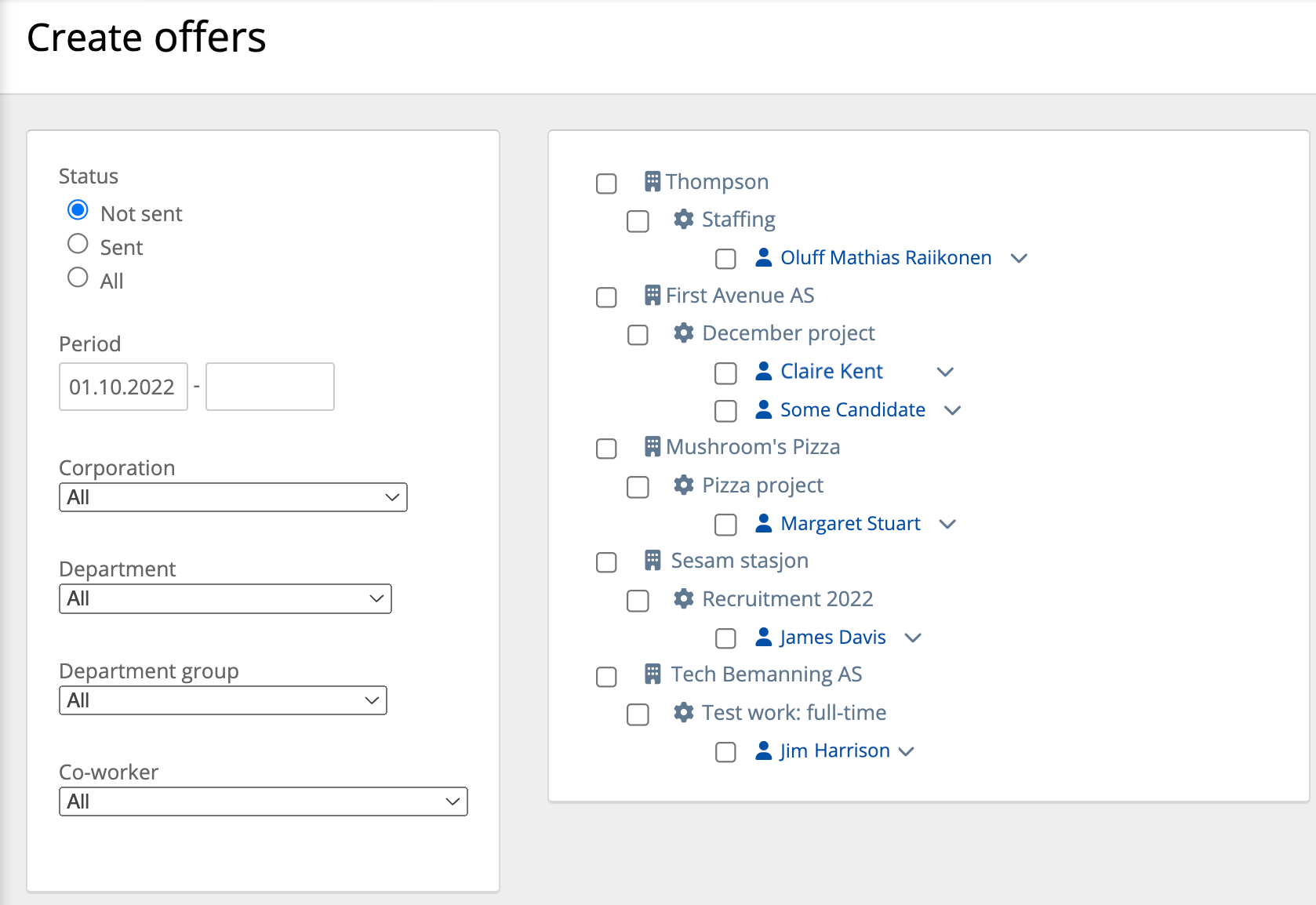Open the Co-worker dropdown
Screen dimensions: 1316x905
point(263,801)
